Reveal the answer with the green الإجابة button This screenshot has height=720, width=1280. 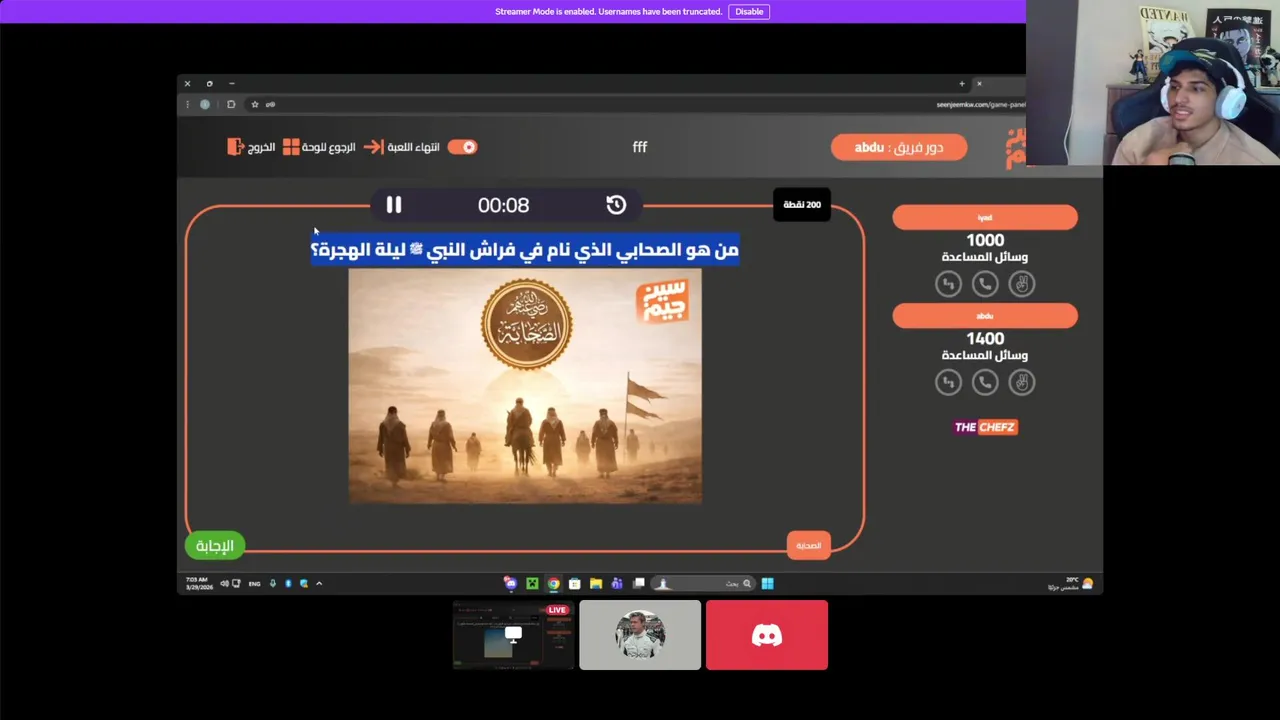click(214, 545)
